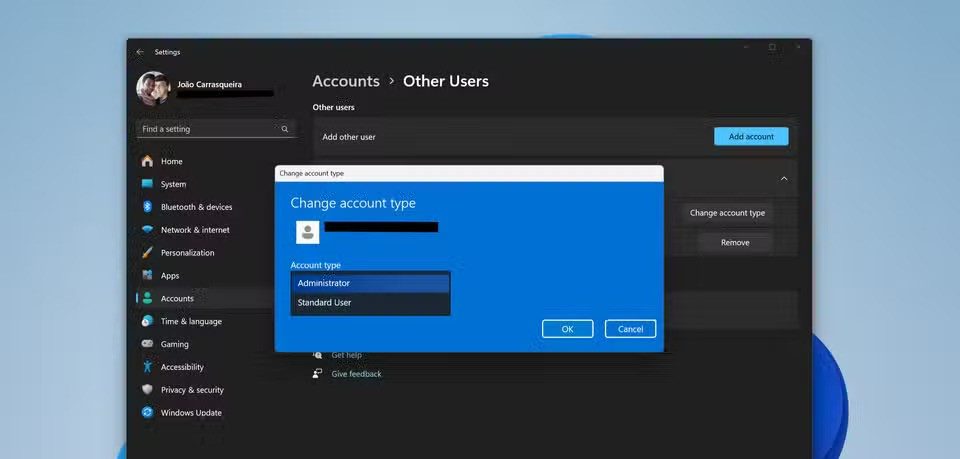Confirm with the OK button
Screen dimensions: 960x459
coord(568,329)
